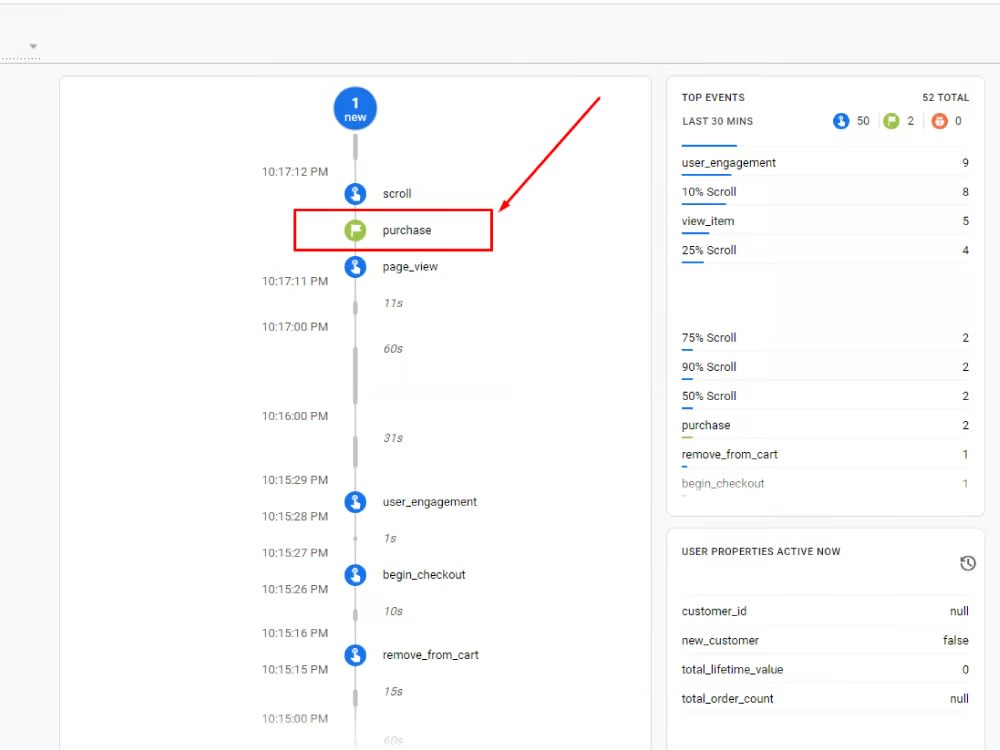Open the begin_checkout label in timeline
Image resolution: width=1000 pixels, height=750 pixels.
[x=423, y=575]
